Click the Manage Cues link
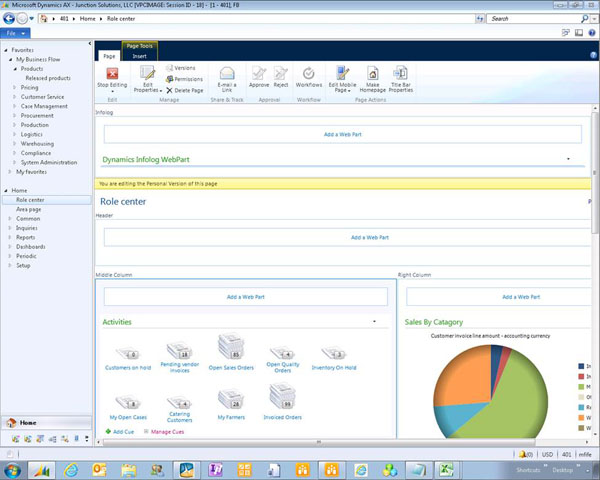The image size is (600, 480). click(164, 431)
